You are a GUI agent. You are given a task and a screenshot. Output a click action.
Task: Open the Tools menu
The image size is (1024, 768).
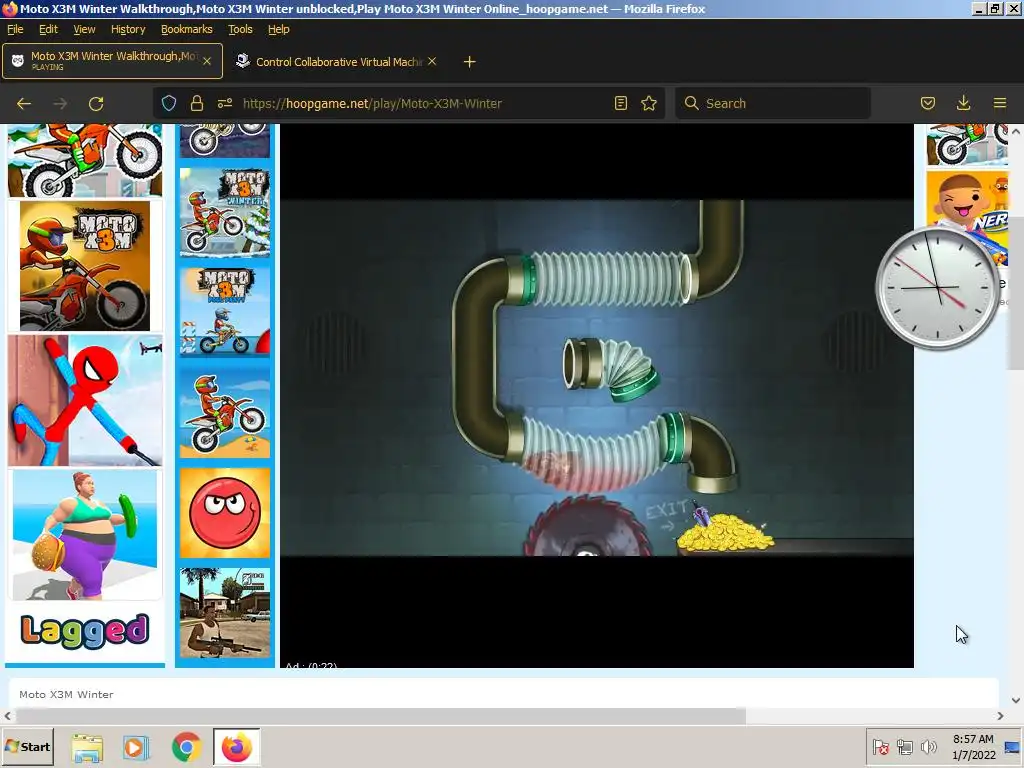pos(240,29)
